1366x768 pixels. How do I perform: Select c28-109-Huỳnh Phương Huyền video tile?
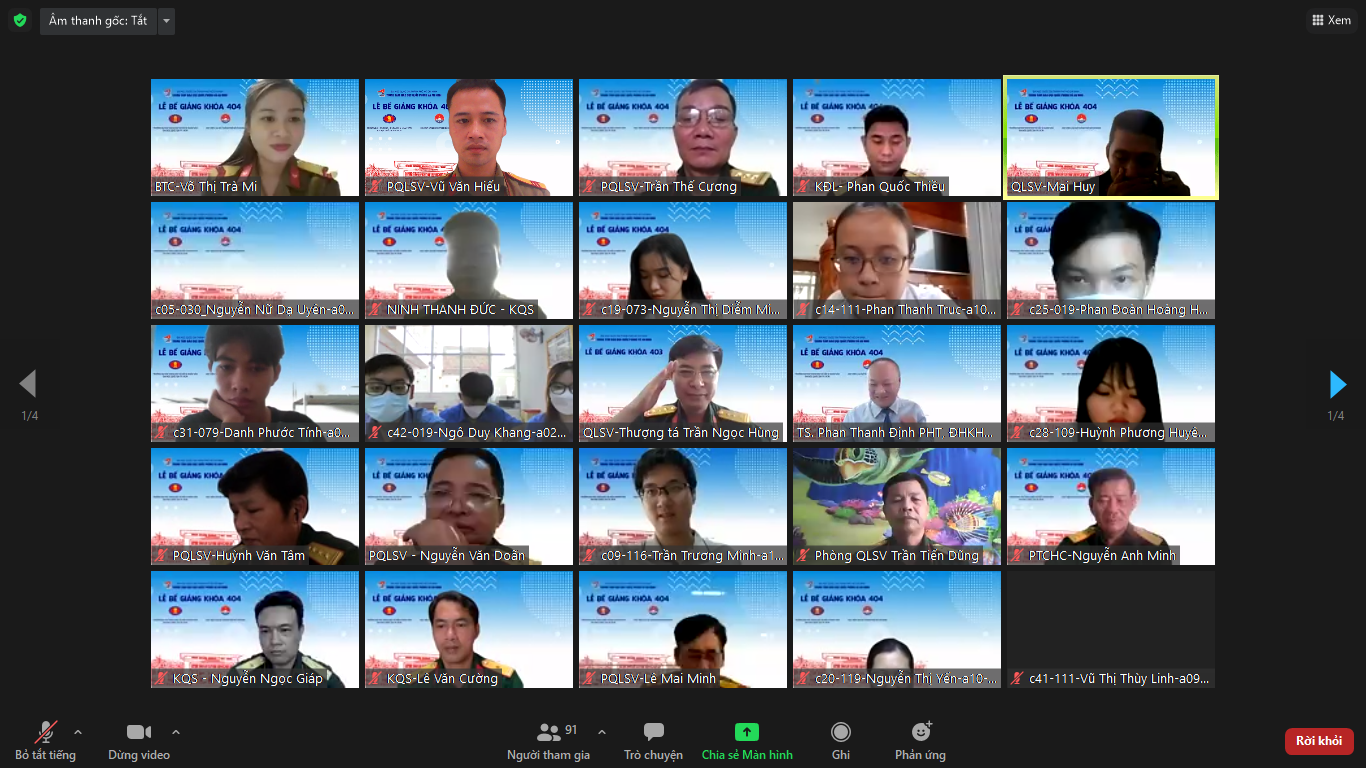click(x=1111, y=383)
